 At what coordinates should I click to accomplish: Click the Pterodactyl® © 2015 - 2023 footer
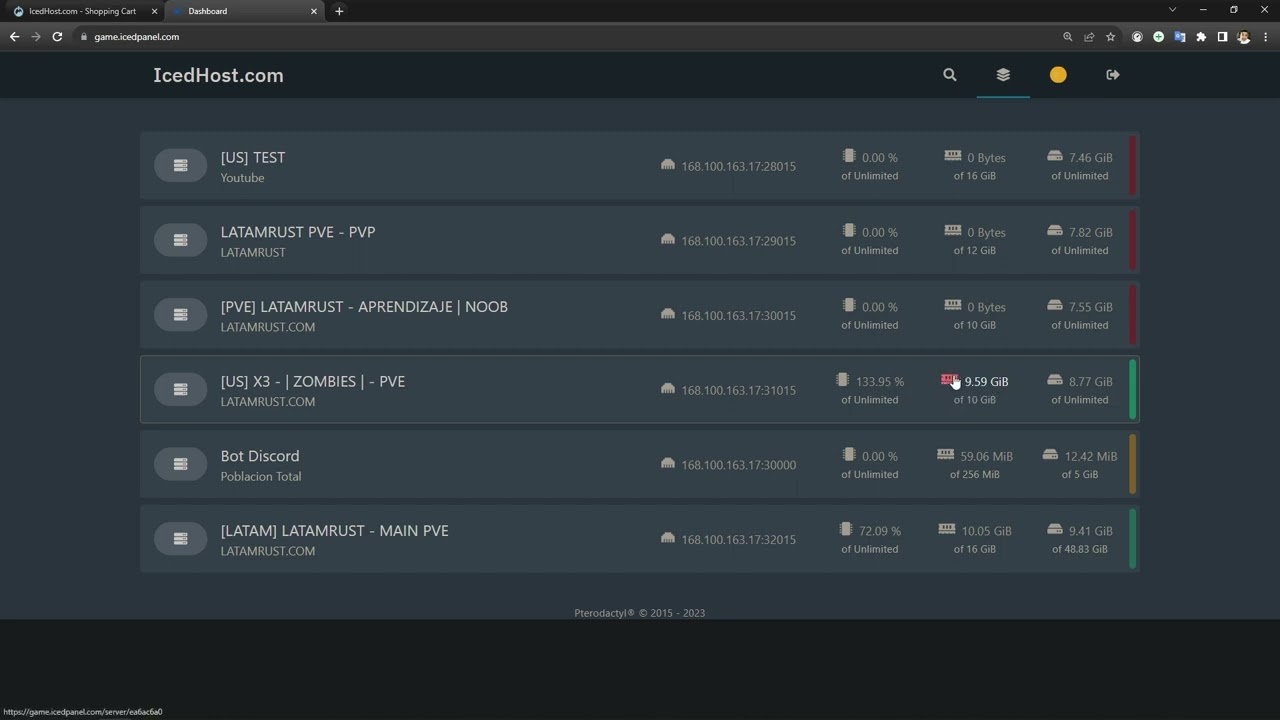640,613
